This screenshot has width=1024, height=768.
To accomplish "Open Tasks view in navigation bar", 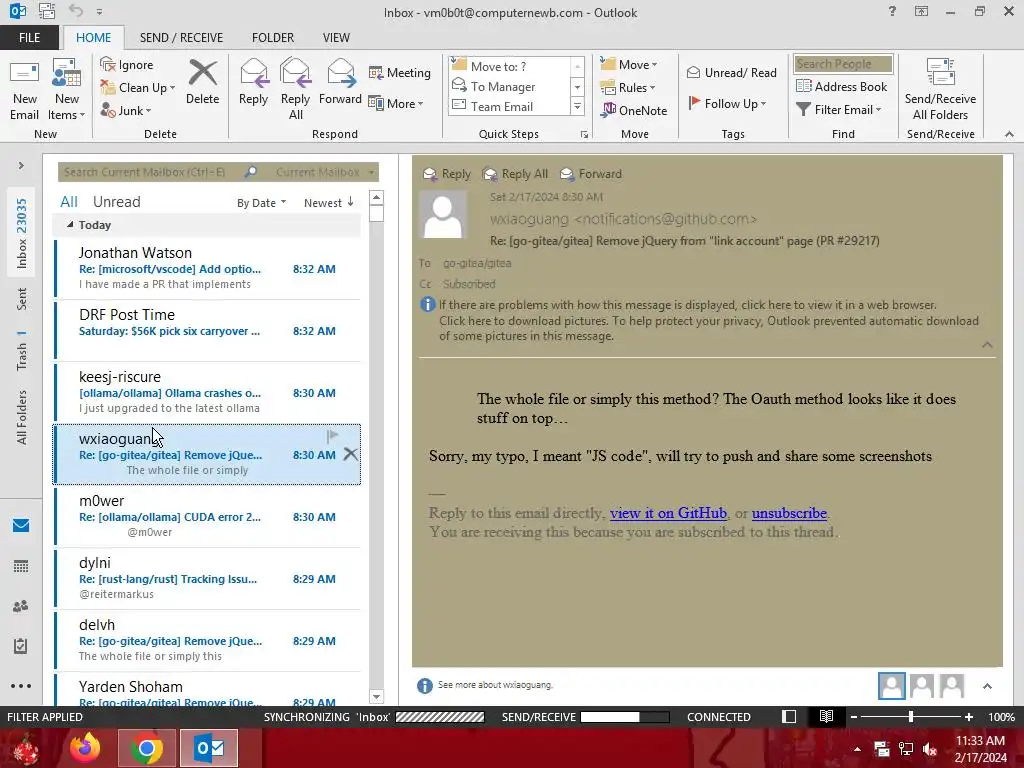I will point(21,646).
